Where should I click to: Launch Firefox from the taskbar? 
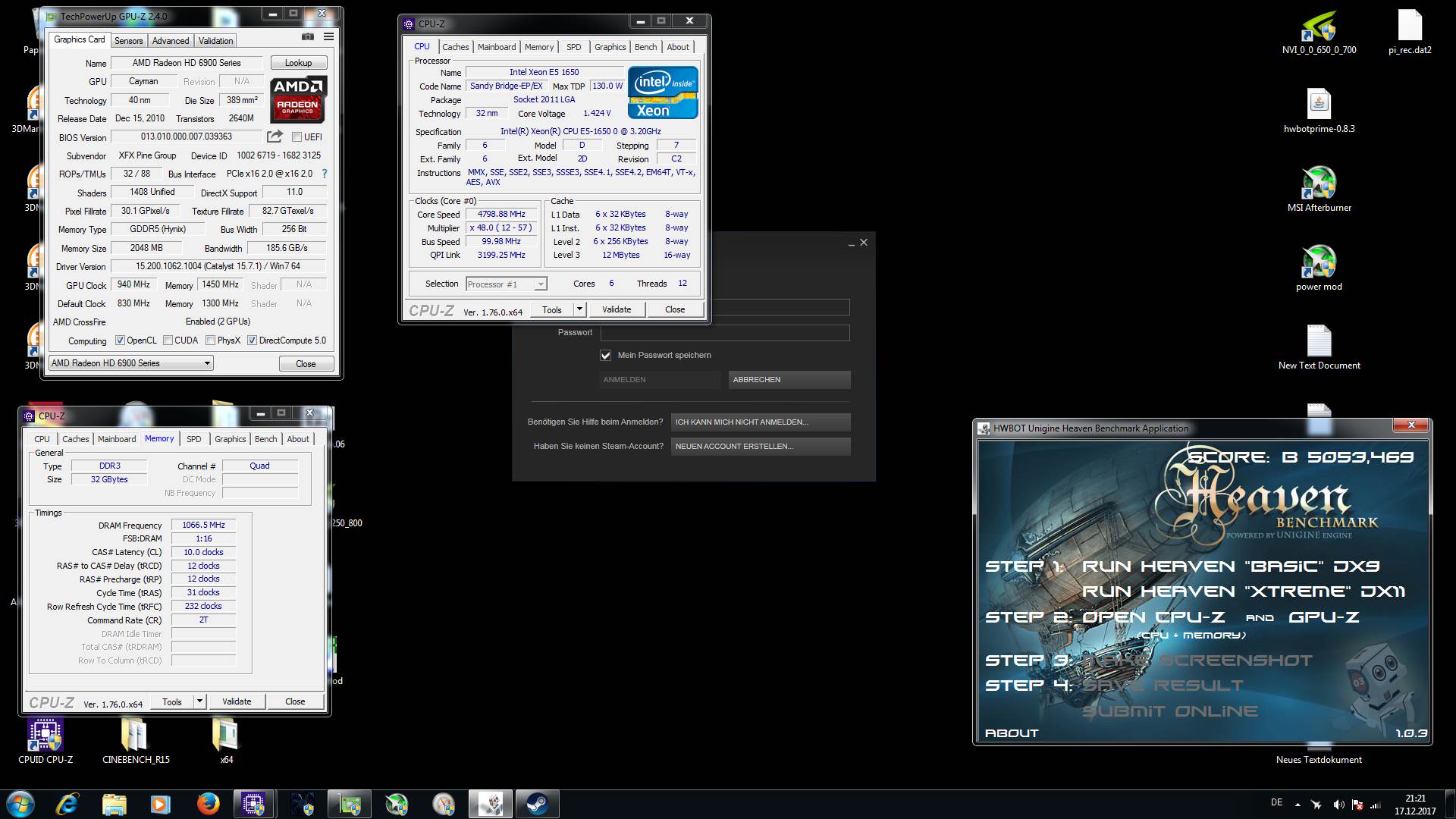207,804
